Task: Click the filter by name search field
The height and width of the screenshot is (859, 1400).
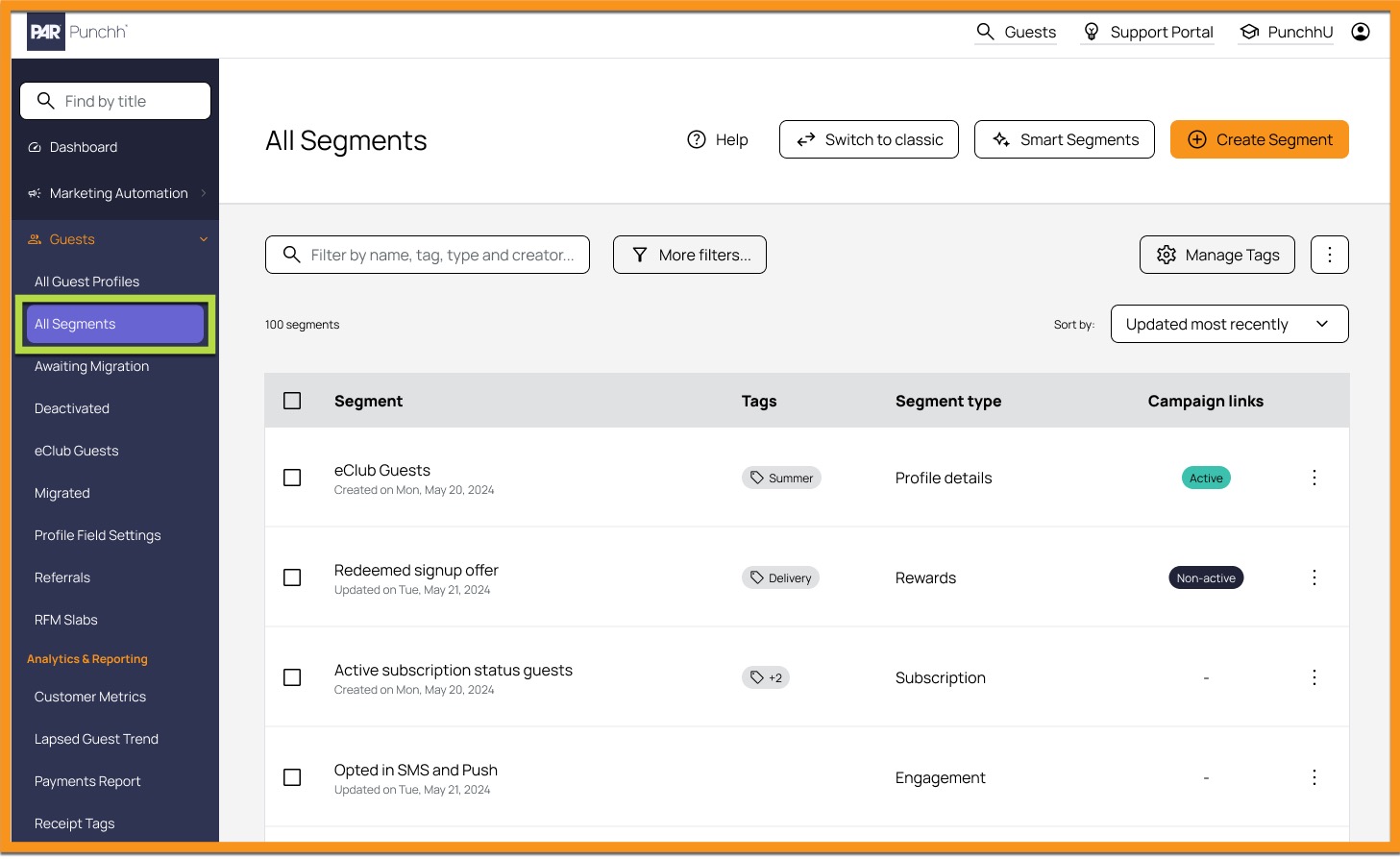Action: 428,255
